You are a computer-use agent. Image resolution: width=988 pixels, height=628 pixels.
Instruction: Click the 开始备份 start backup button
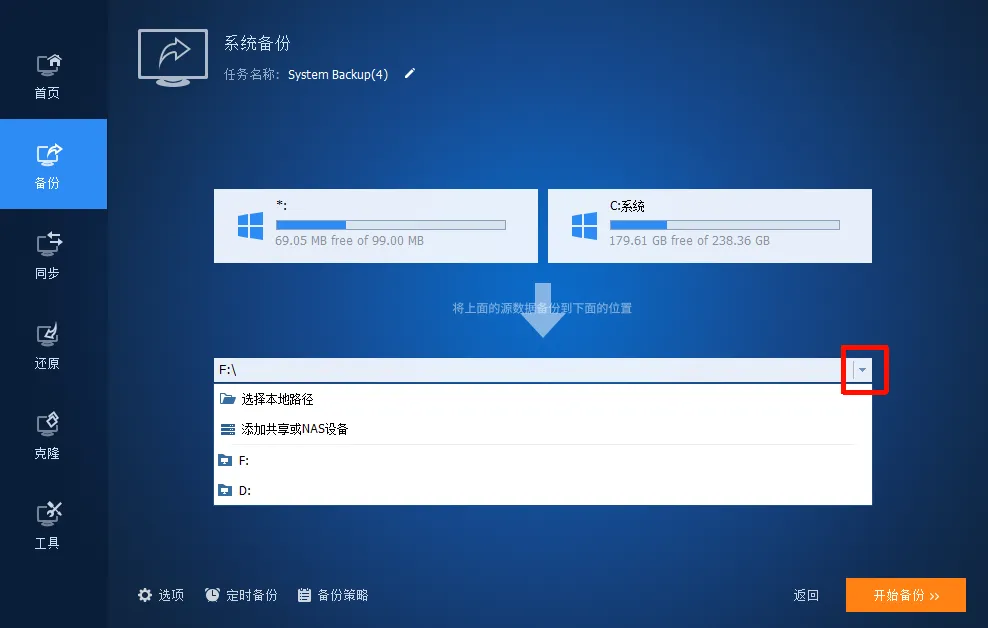point(905,594)
